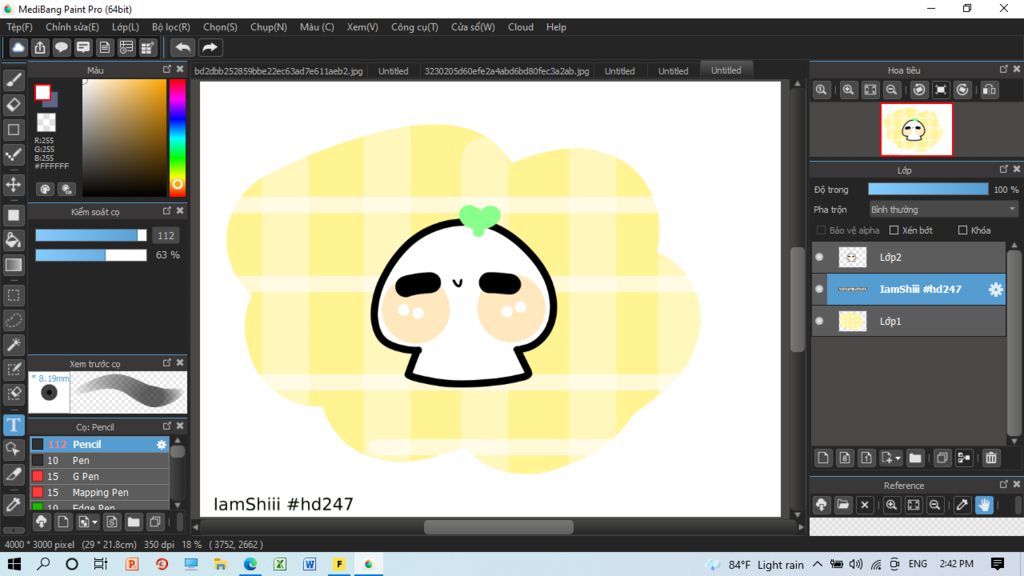This screenshot has width=1024, height=576.
Task: Click the Undo arrow in toolbar
Action: tap(183, 48)
